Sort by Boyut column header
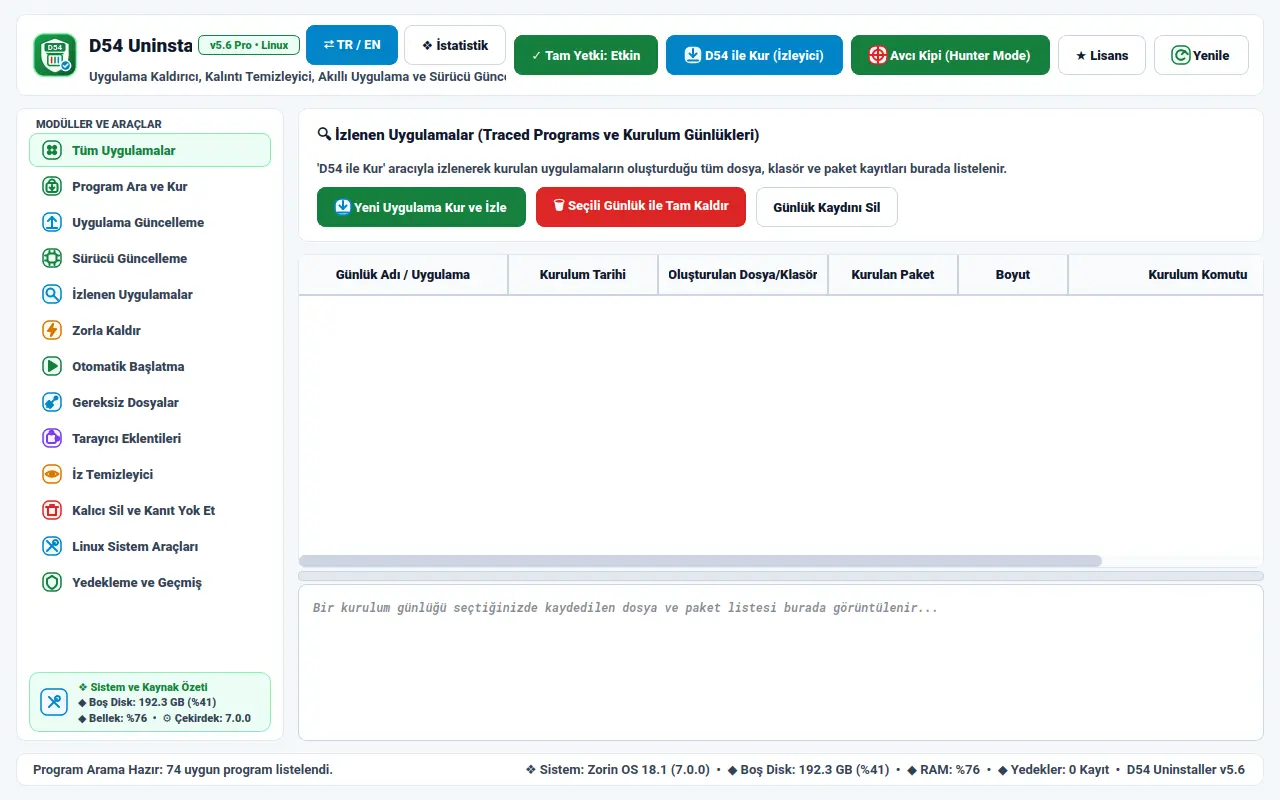 coord(1013,274)
